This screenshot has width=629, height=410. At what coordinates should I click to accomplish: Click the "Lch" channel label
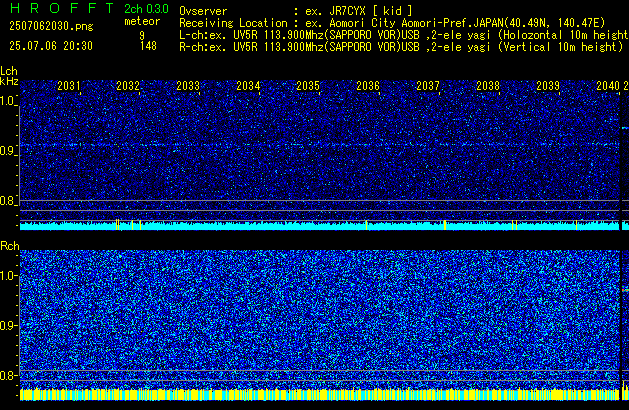point(9,71)
